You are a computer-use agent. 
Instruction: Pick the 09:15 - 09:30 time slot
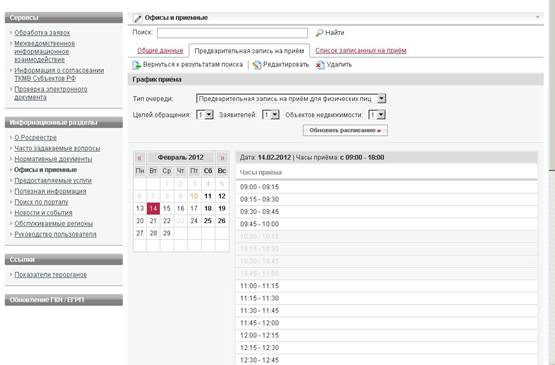387,199
